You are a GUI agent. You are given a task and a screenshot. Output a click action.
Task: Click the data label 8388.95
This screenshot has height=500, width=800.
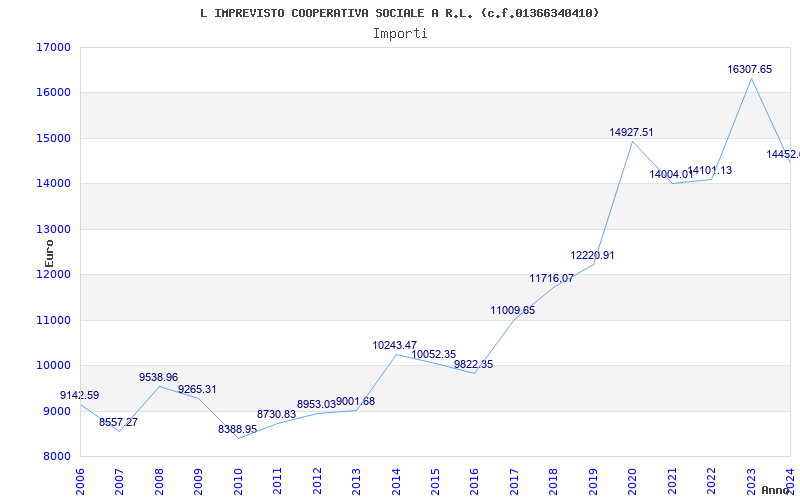click(237, 430)
